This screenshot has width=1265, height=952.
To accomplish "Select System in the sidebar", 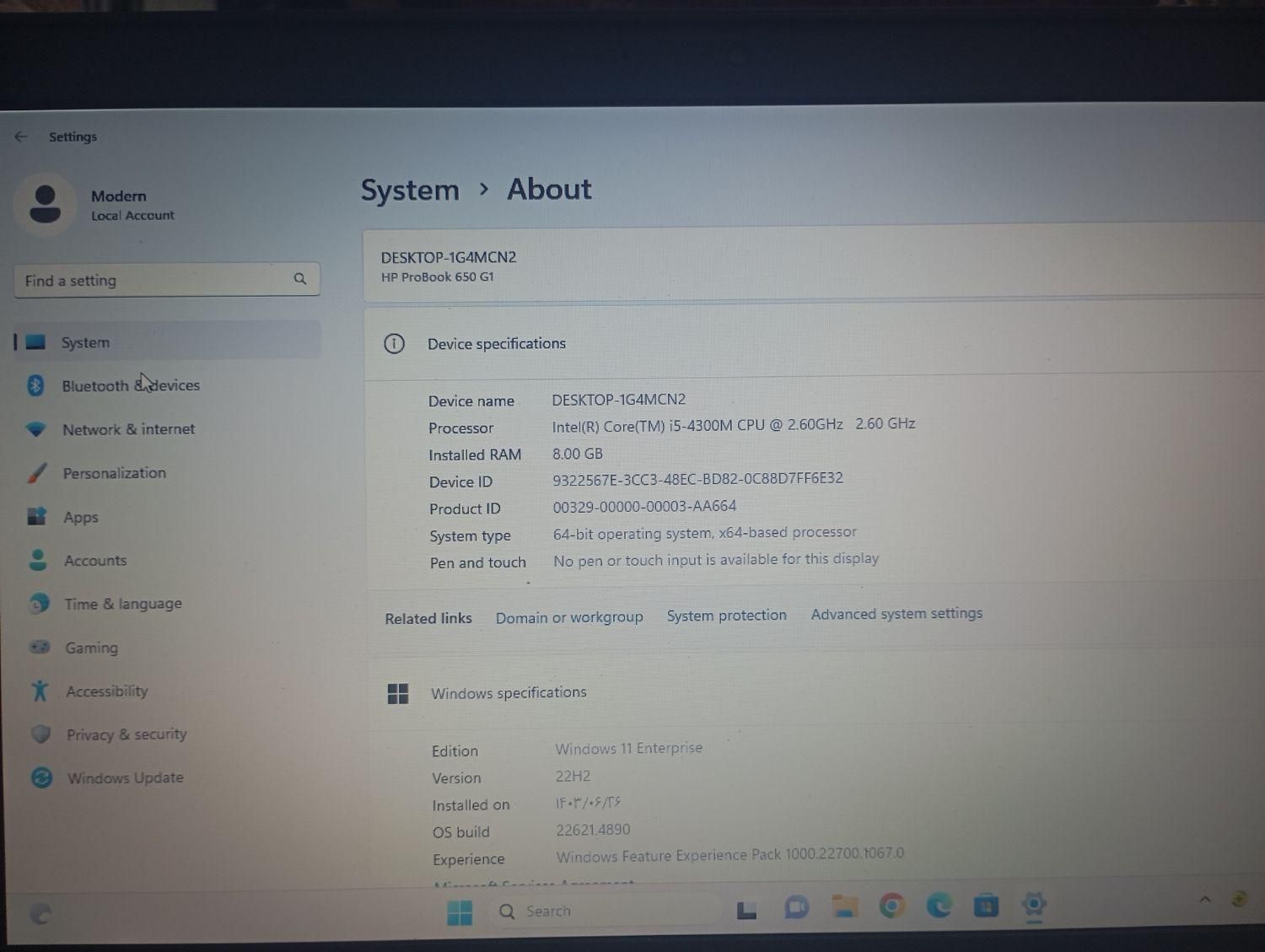I will click(167, 342).
